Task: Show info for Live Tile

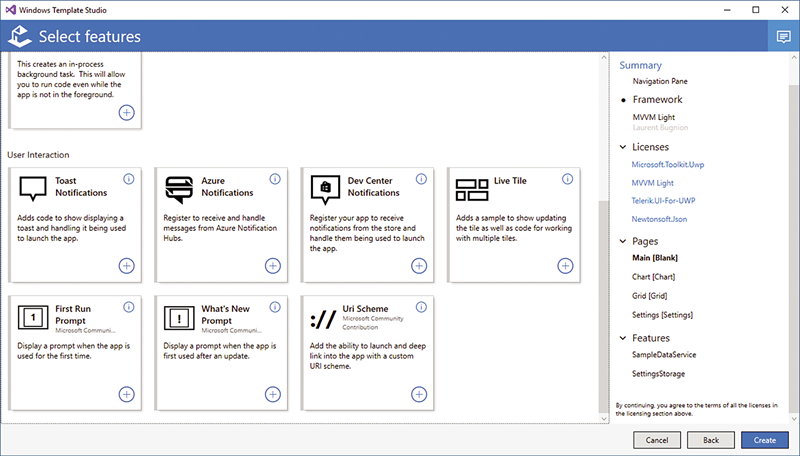Action: coord(567,179)
